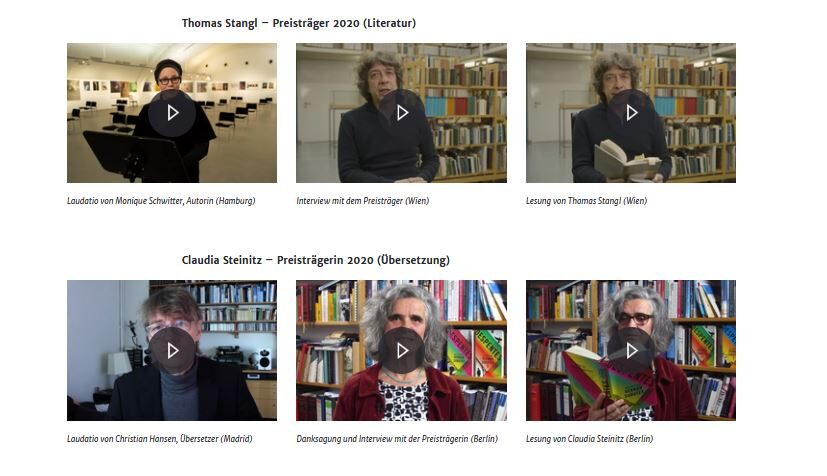This screenshot has width=827, height=476.
Task: Play the Laudatio von Monique Schwitter video
Action: (172, 113)
